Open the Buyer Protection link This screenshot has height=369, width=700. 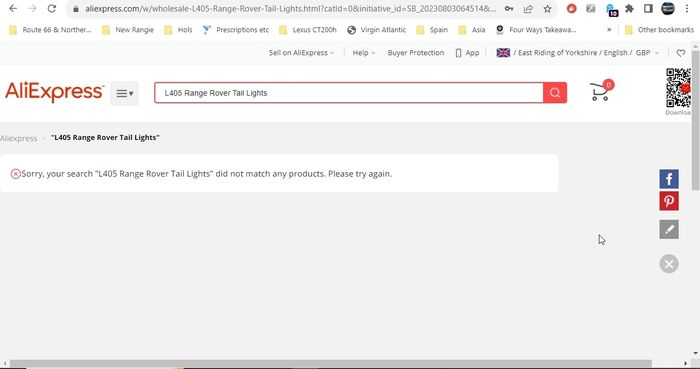tap(416, 53)
